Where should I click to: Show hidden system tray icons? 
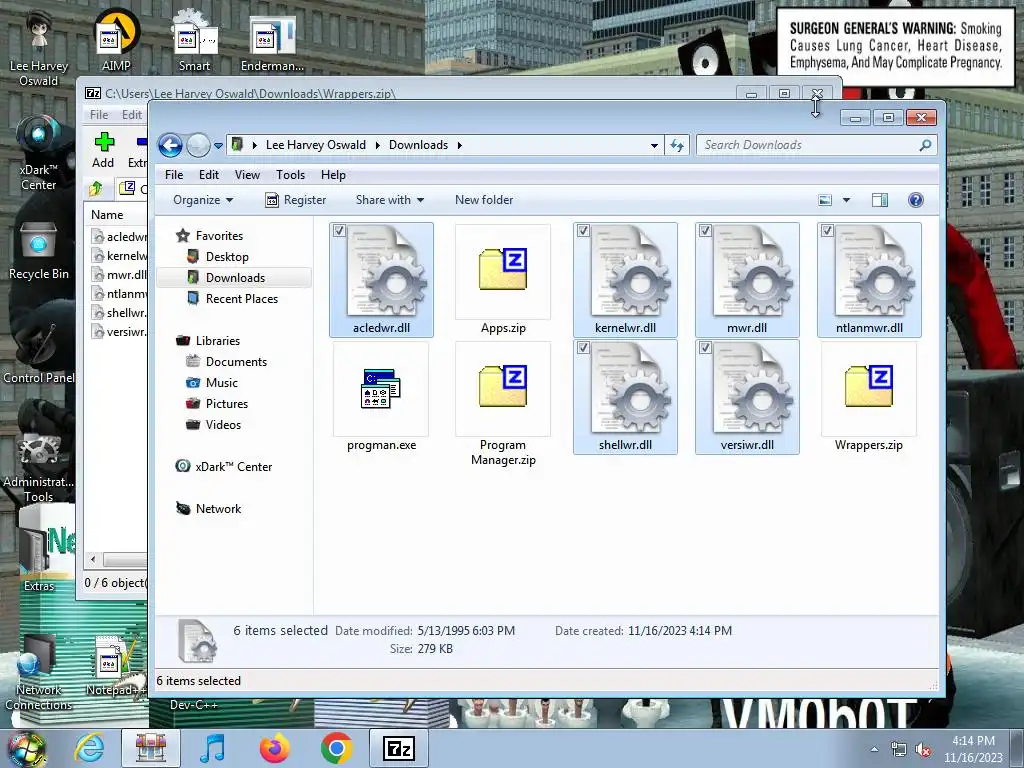(874, 749)
